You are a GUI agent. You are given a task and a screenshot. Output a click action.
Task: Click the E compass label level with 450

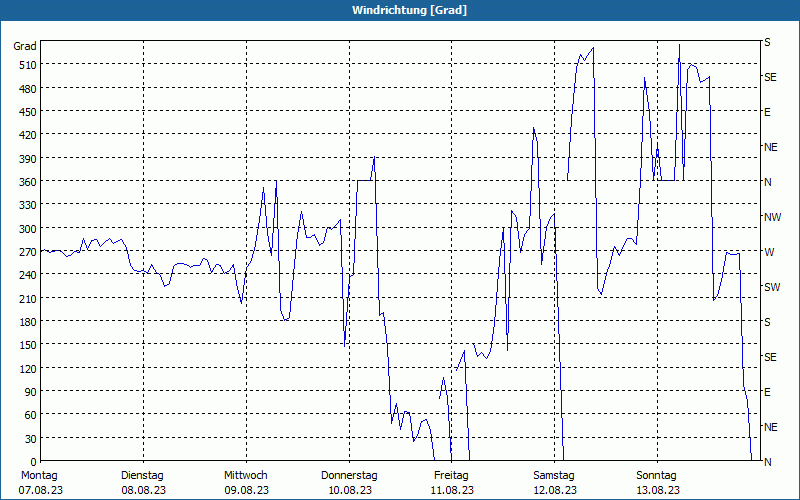point(767,112)
